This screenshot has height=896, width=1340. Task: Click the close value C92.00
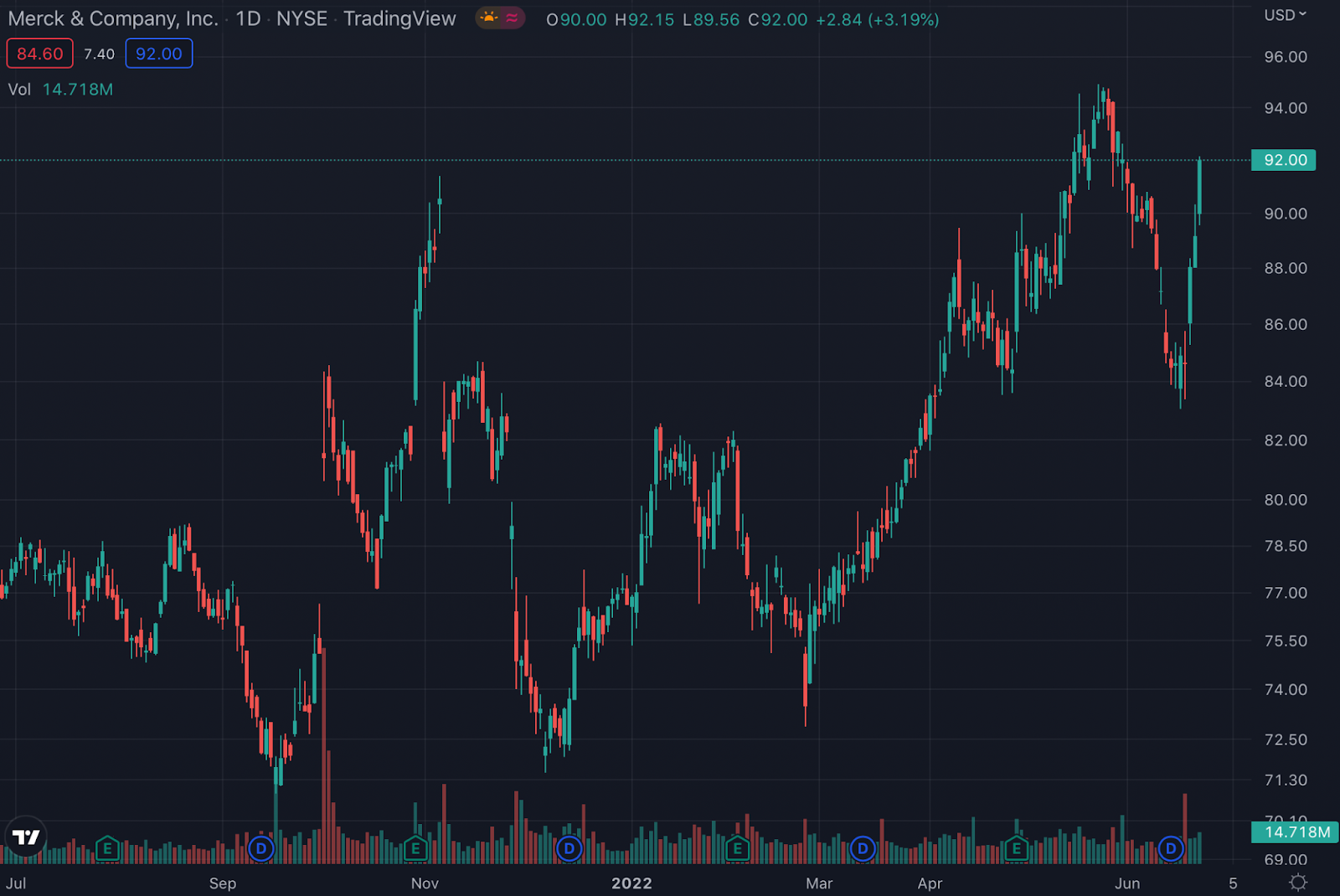(x=777, y=19)
